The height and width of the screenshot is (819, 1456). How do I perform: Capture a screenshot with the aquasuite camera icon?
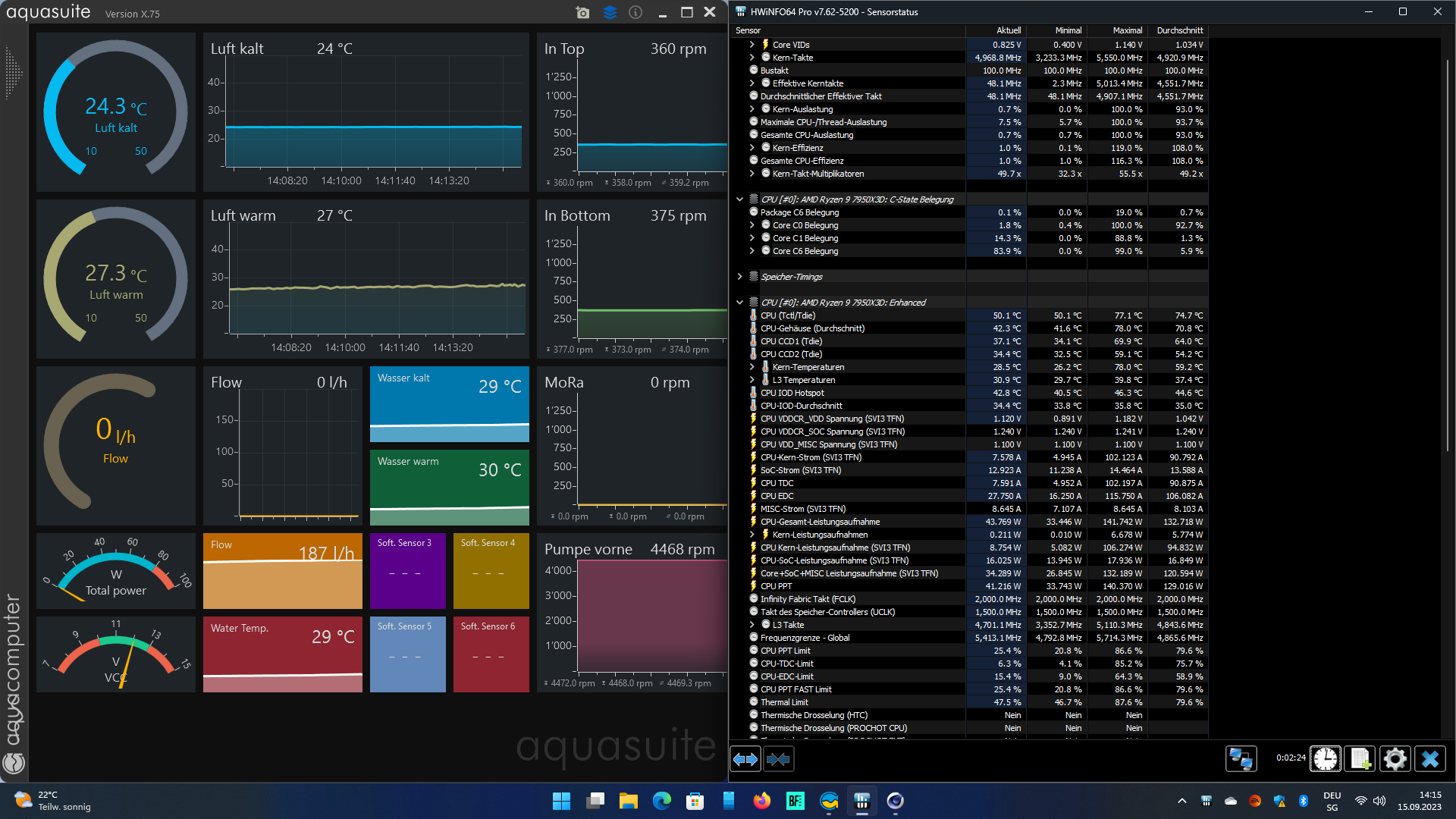(583, 12)
